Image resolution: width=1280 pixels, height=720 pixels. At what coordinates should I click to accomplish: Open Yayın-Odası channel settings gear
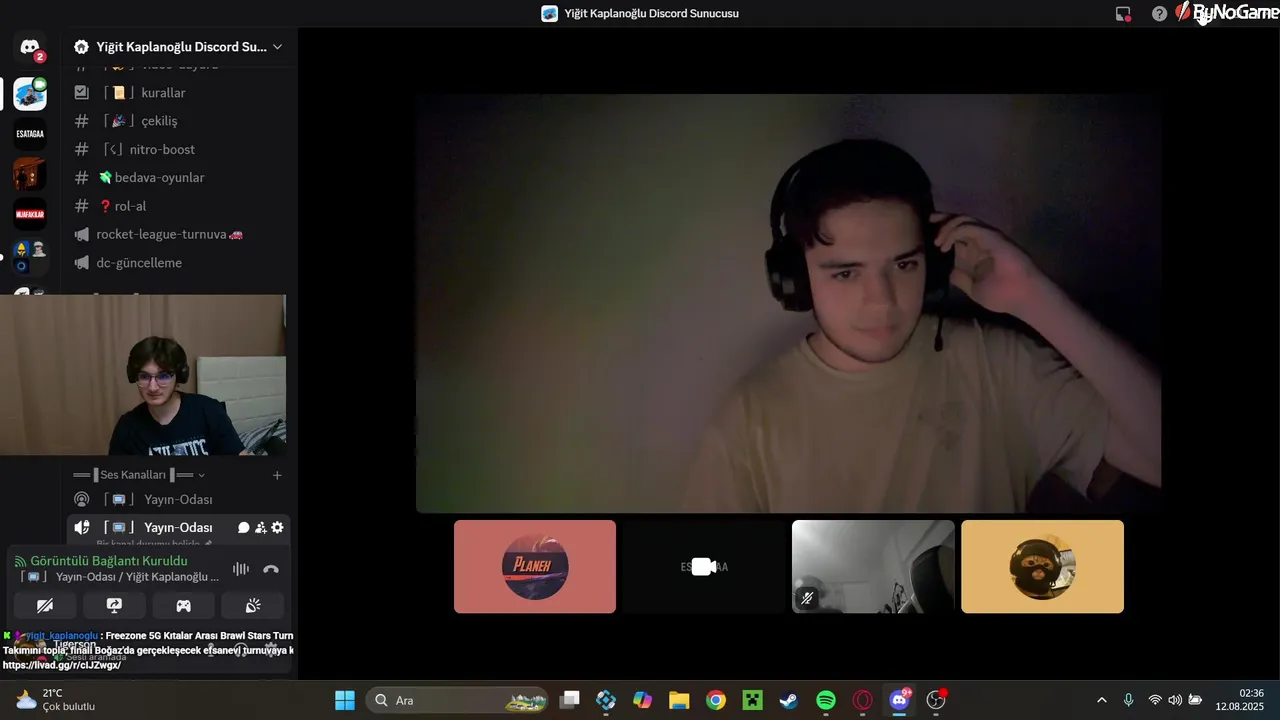277,528
